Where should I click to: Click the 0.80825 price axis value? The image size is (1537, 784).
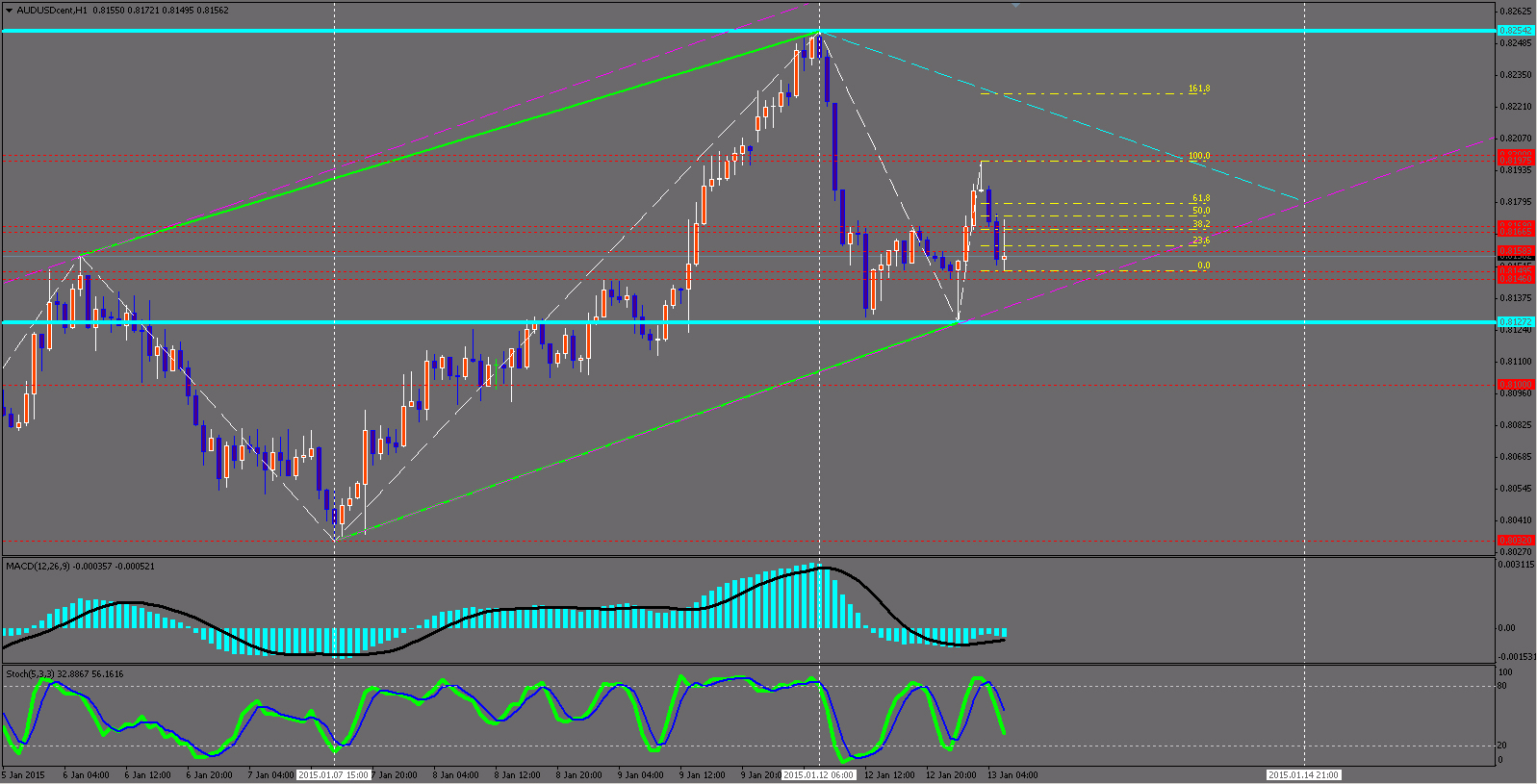[1516, 424]
